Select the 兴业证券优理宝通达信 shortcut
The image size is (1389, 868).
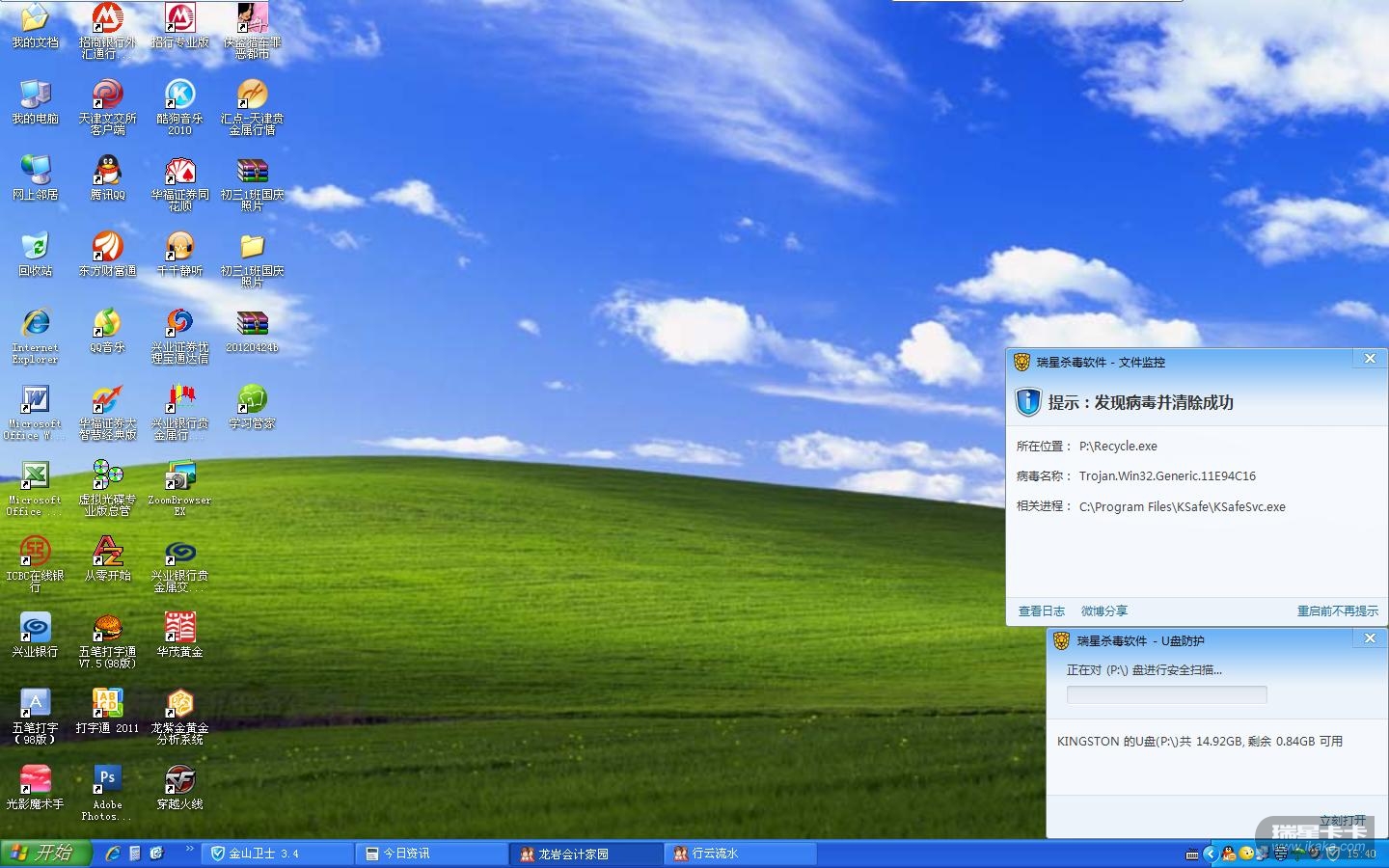179,336
